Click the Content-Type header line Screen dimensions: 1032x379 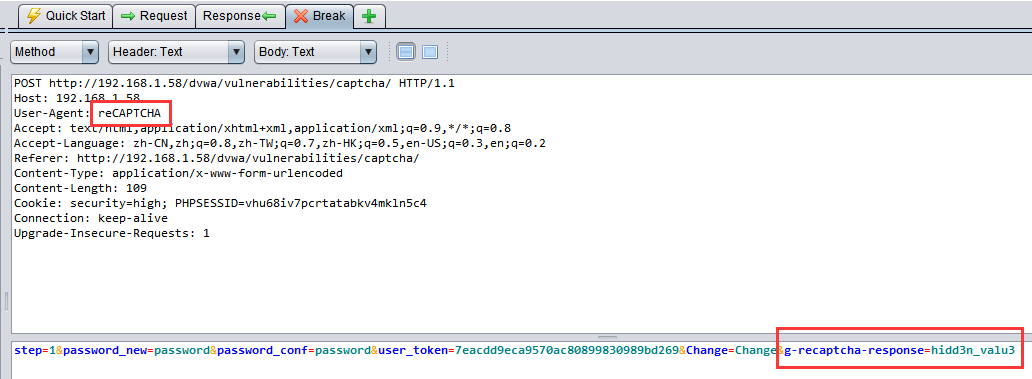pos(178,174)
